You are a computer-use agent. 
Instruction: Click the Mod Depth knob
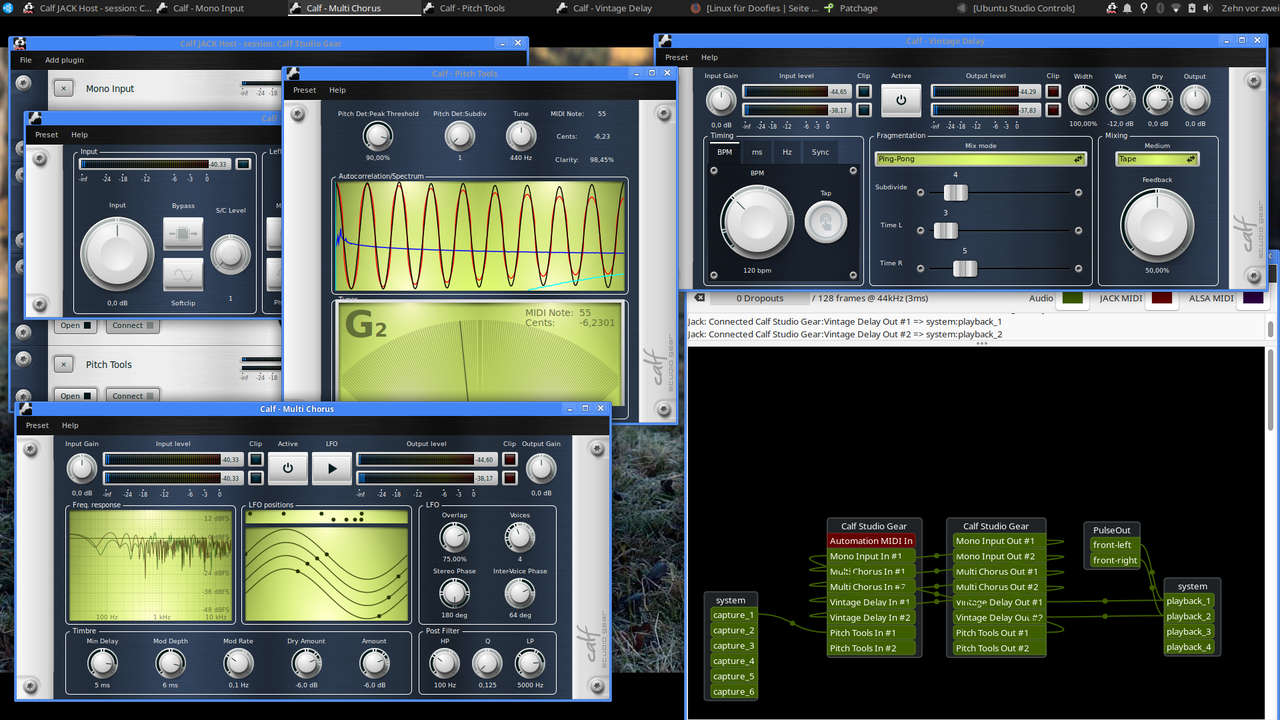tap(170, 663)
